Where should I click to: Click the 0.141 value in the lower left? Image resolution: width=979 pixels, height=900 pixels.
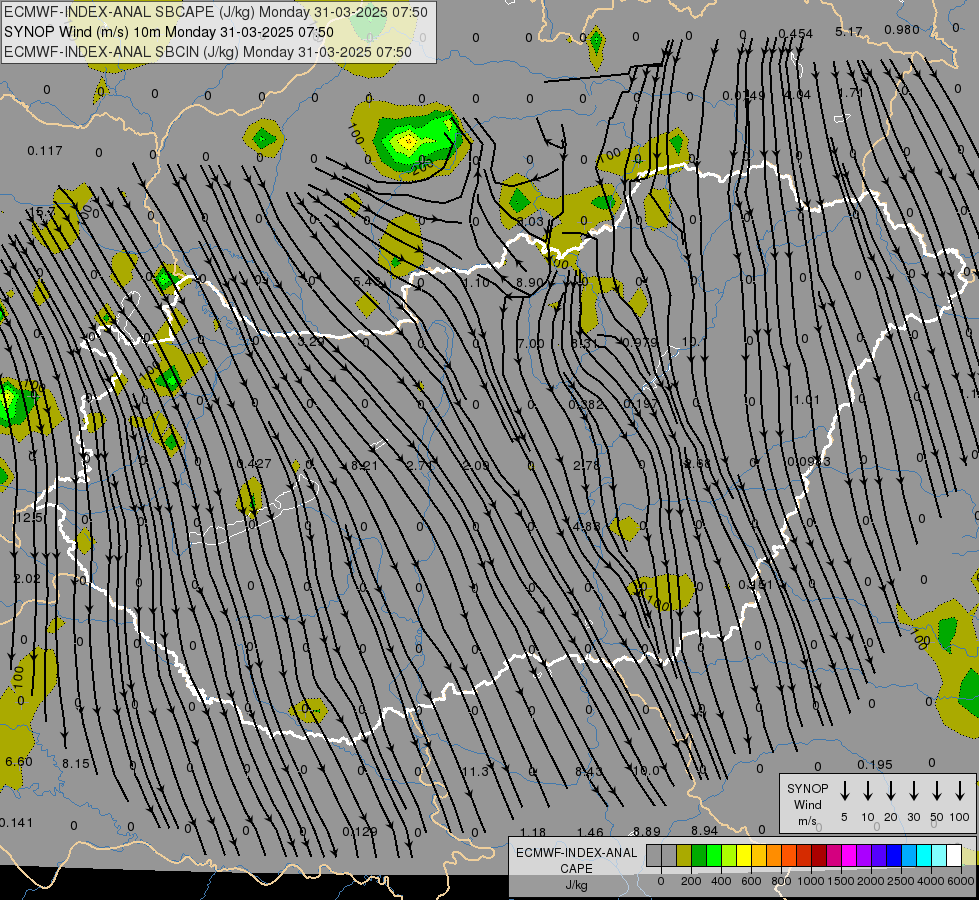pyautogui.click(x=16, y=823)
